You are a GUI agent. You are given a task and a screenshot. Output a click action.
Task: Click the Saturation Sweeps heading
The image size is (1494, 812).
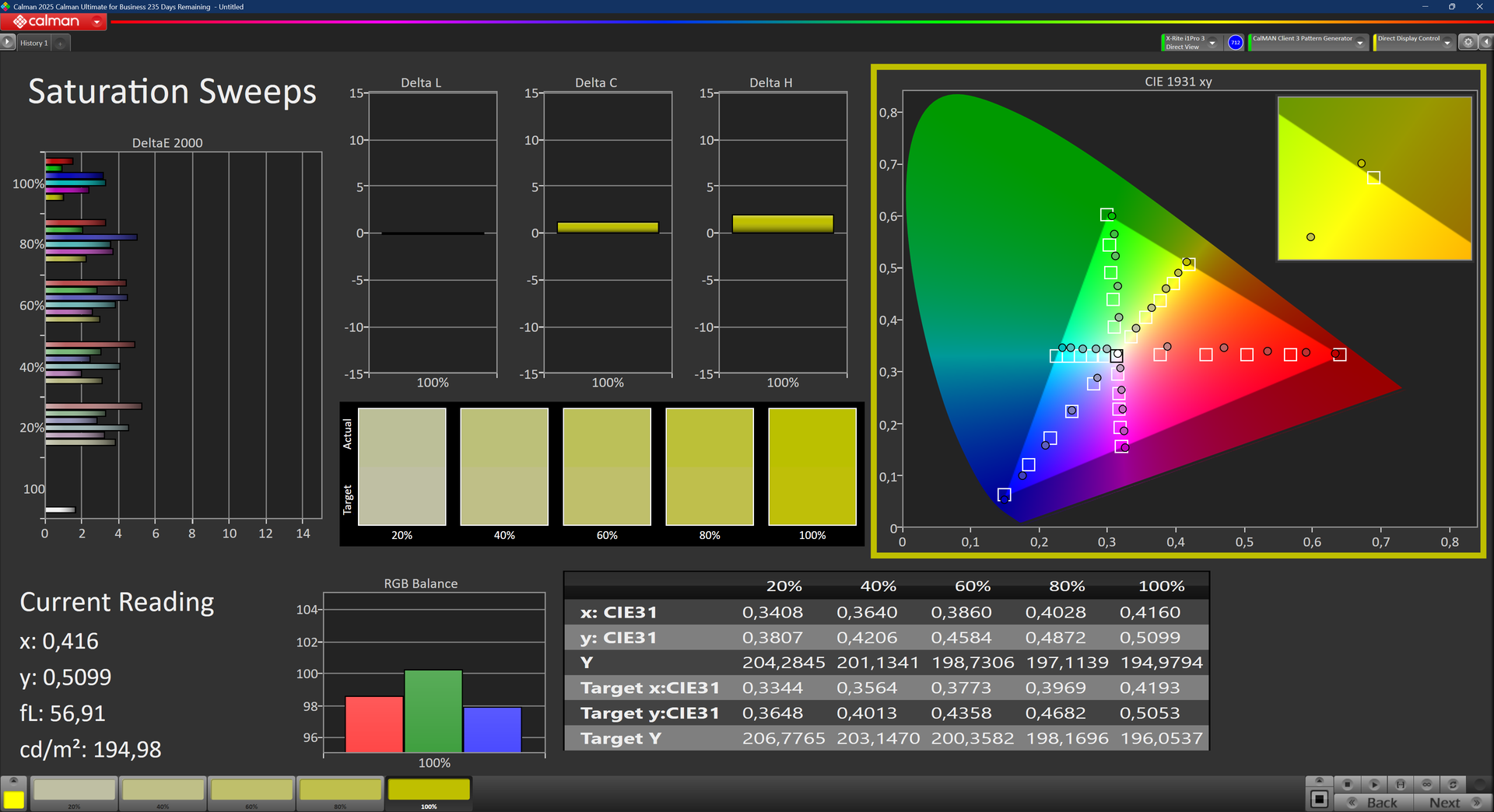(x=173, y=92)
